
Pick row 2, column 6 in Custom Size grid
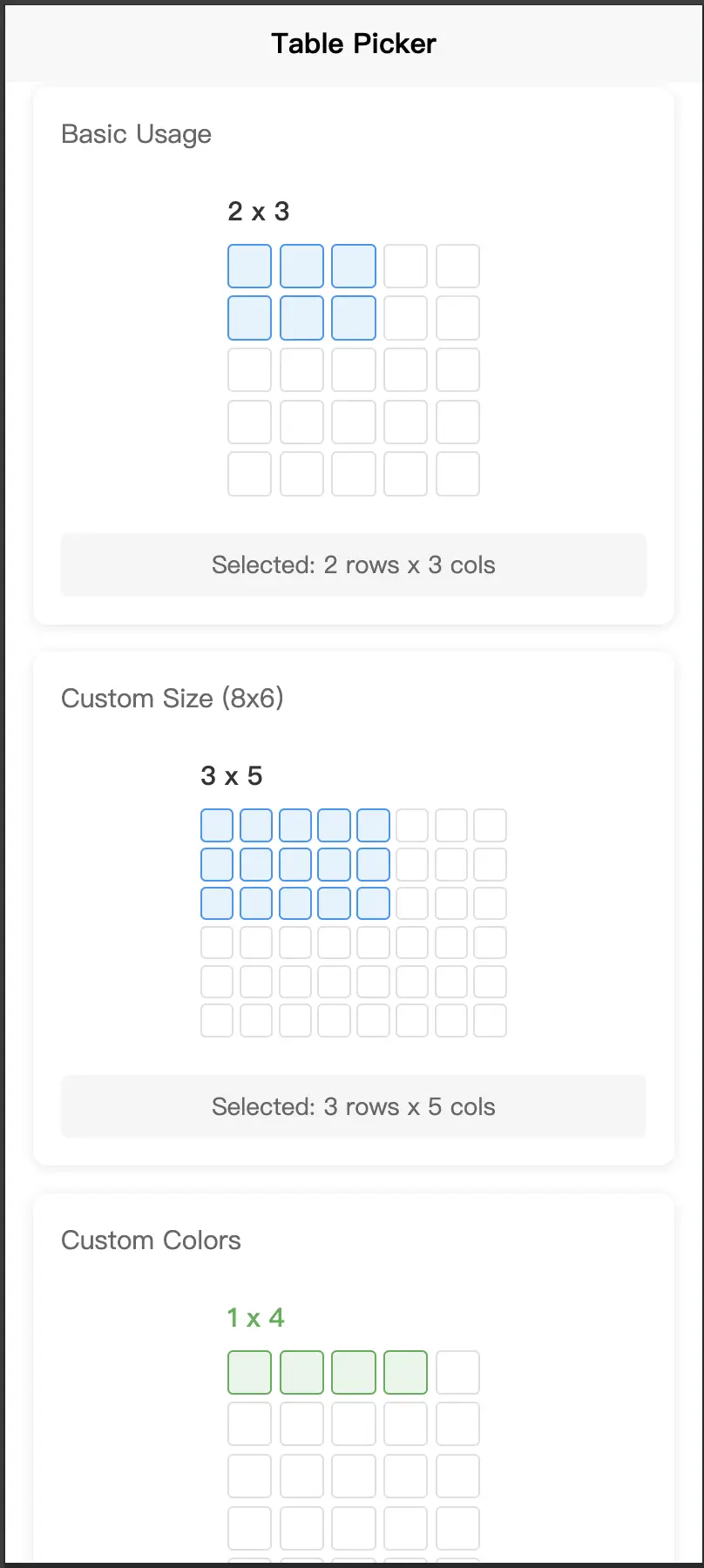click(x=412, y=864)
